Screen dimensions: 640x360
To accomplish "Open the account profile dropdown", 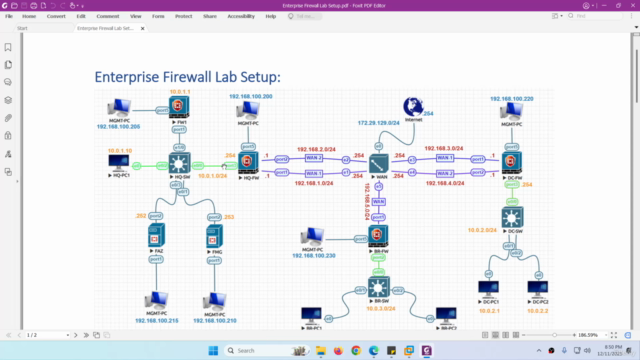I will pos(588,6).
